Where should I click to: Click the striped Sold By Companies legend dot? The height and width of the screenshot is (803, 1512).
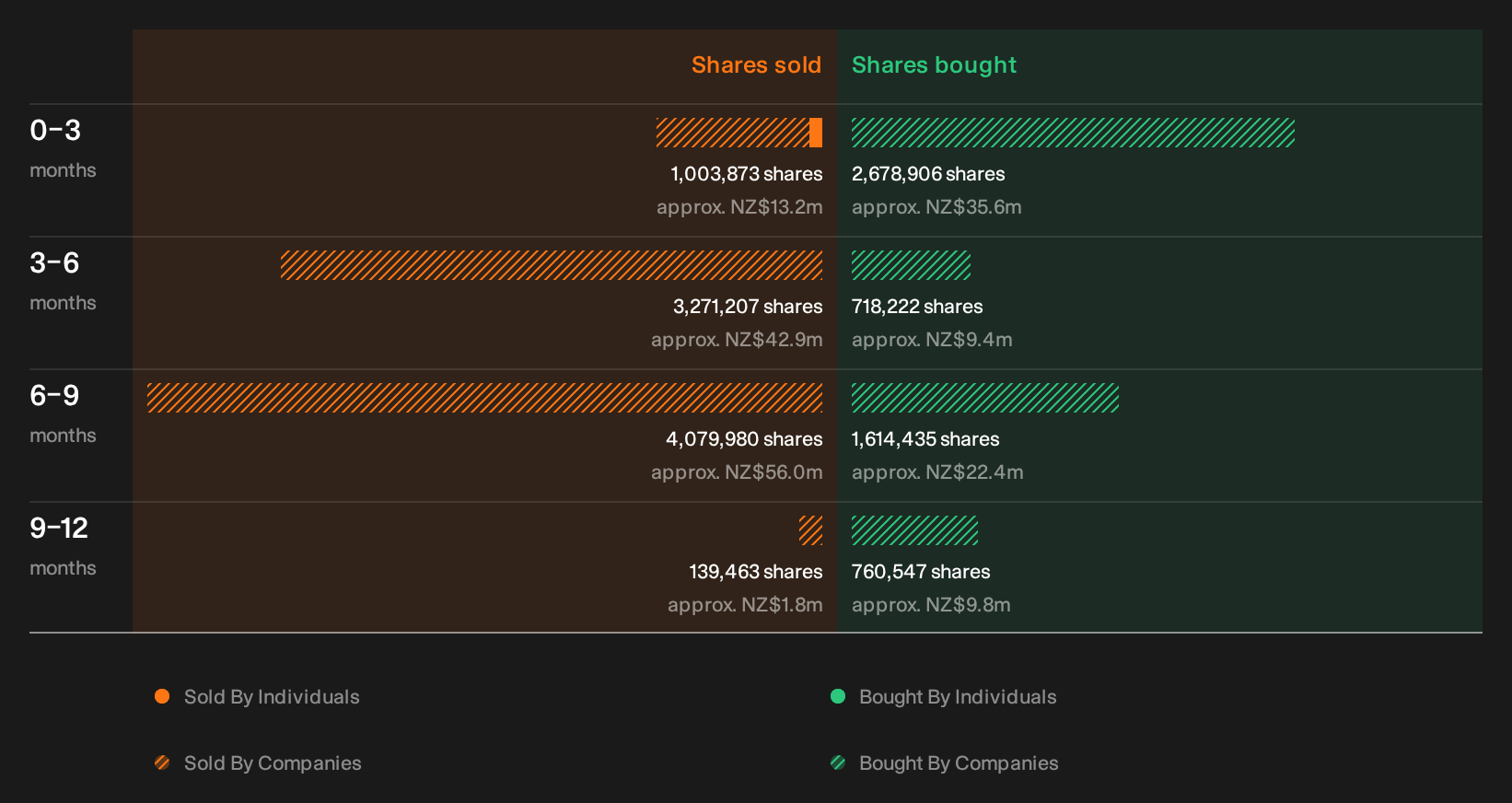point(162,762)
